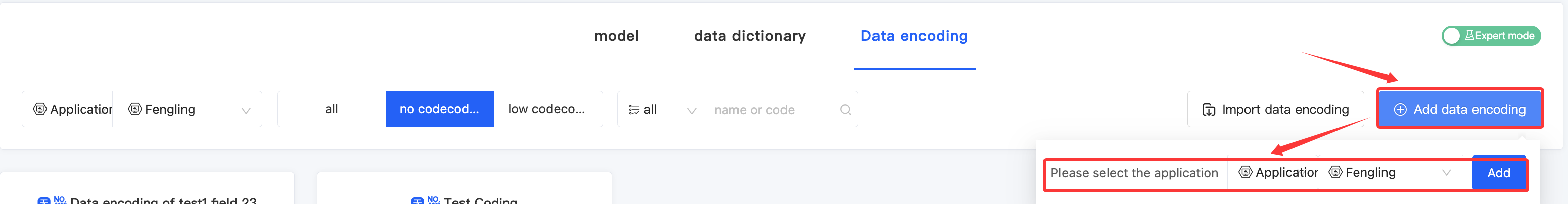Choose the plain "all" segment option

point(331,109)
